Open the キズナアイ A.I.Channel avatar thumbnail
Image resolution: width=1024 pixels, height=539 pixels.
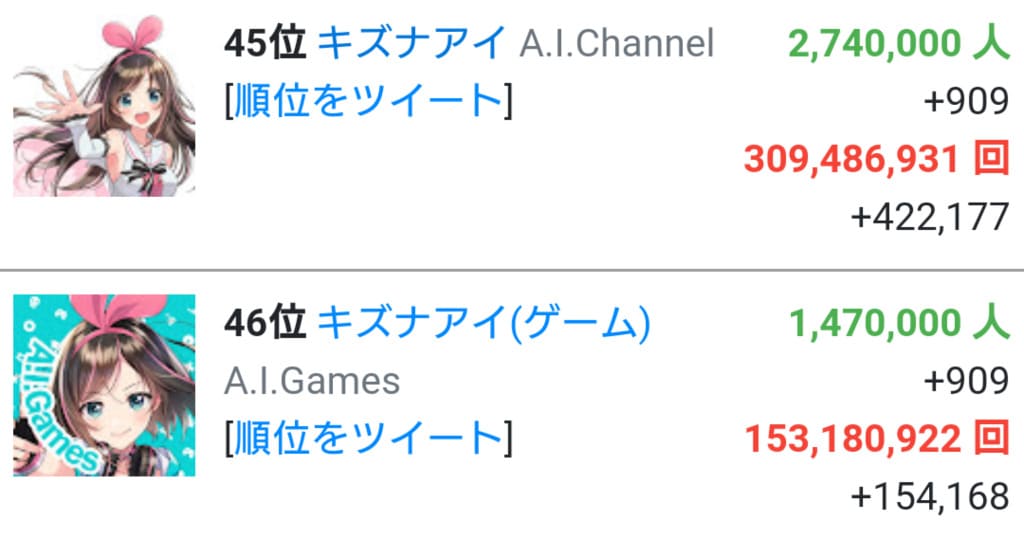point(104,105)
